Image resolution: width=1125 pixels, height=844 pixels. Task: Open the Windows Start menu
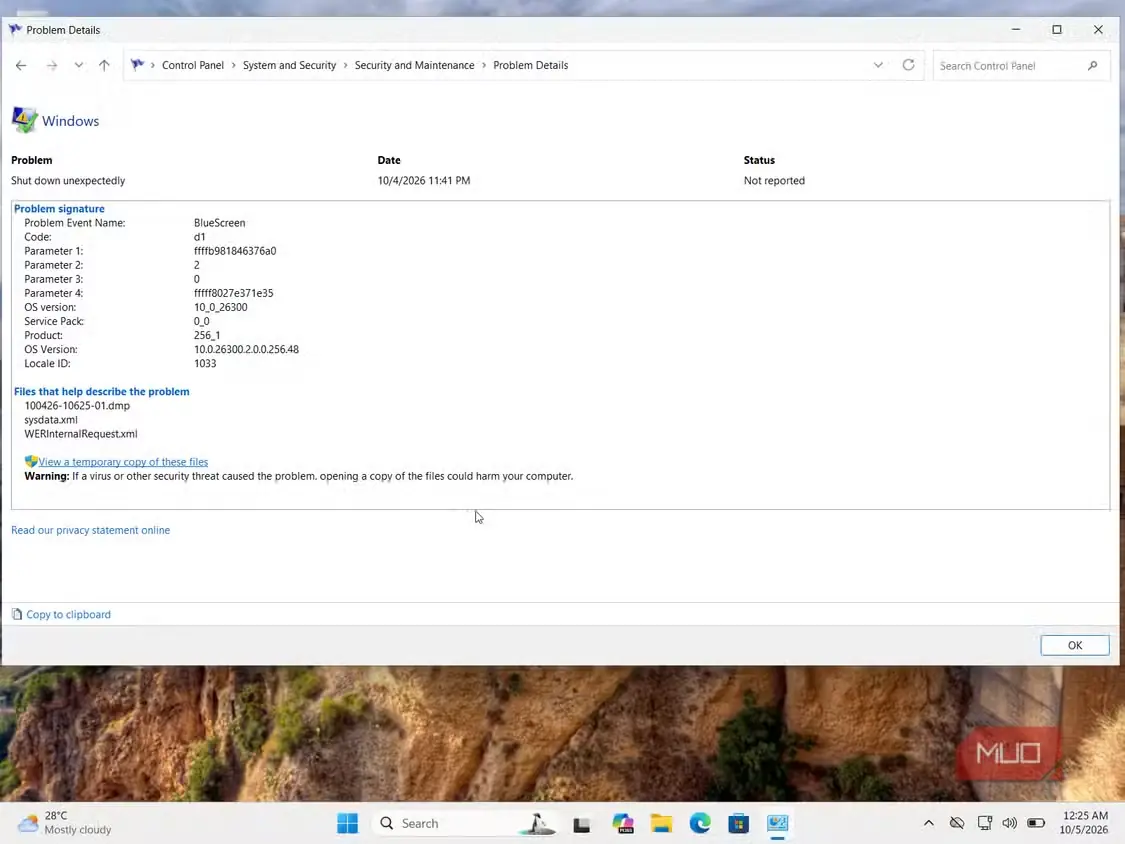click(x=347, y=823)
